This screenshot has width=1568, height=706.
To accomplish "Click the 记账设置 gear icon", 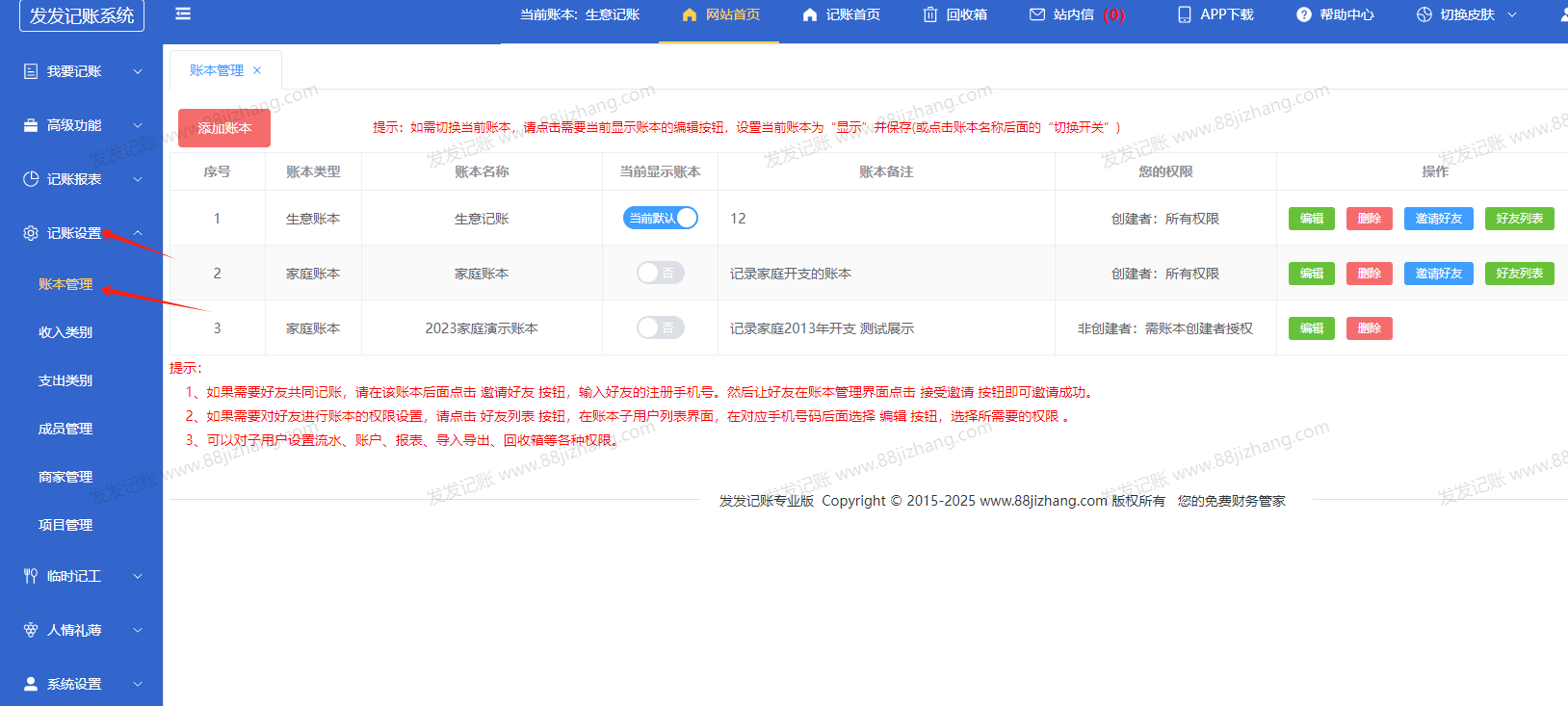I will (31, 233).
